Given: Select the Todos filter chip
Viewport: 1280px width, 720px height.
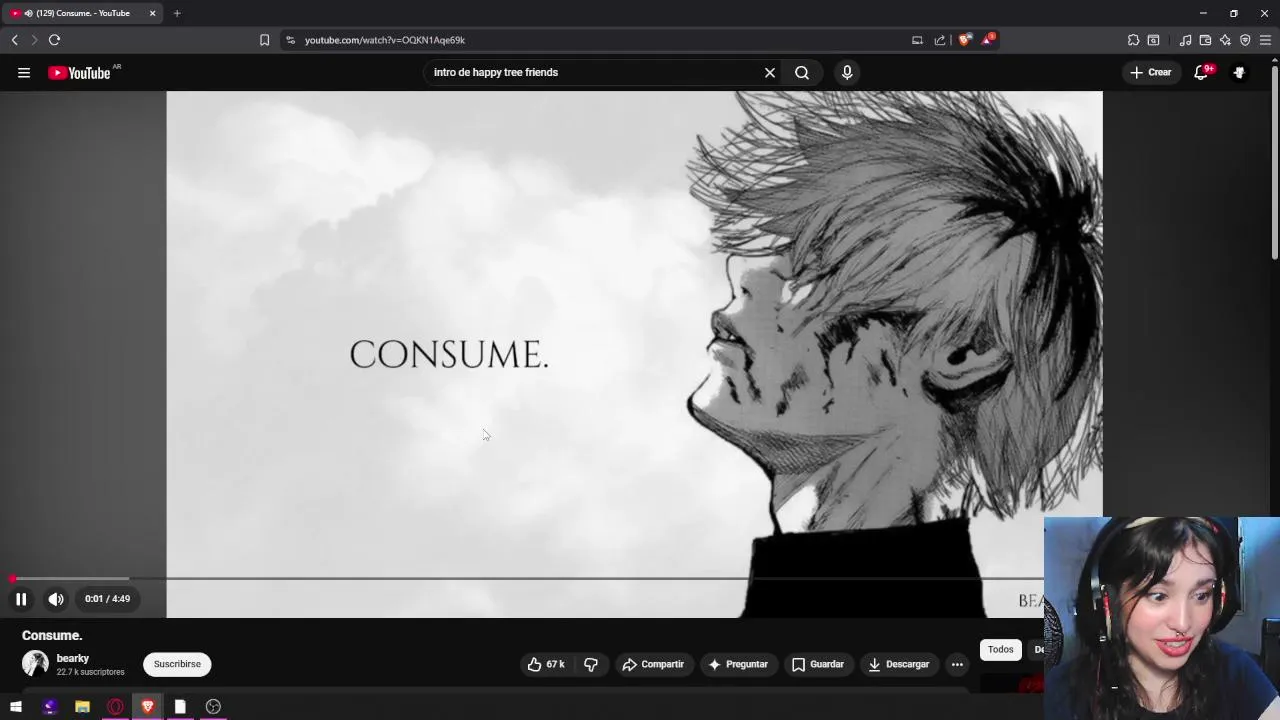Looking at the screenshot, I should coord(1001,650).
